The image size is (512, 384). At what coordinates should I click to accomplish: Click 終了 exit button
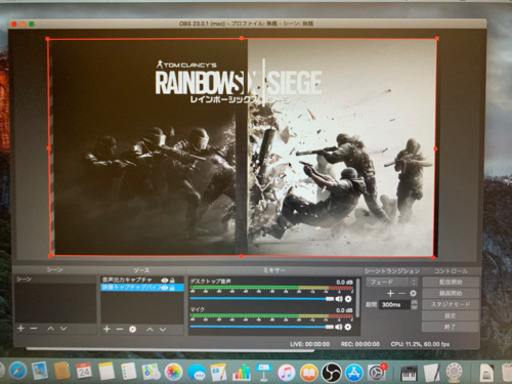click(x=450, y=327)
